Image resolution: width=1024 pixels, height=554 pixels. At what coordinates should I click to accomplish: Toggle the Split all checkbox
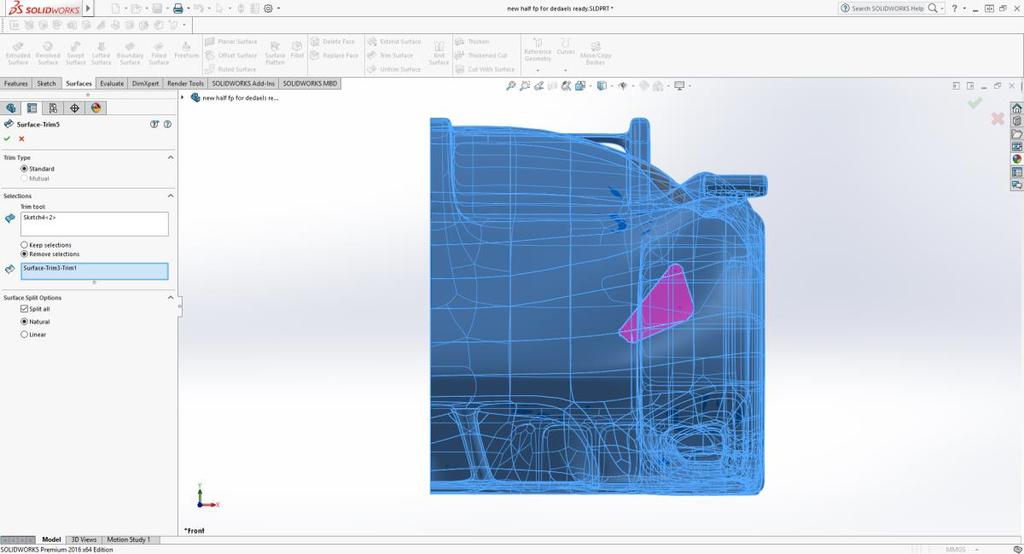pos(24,308)
